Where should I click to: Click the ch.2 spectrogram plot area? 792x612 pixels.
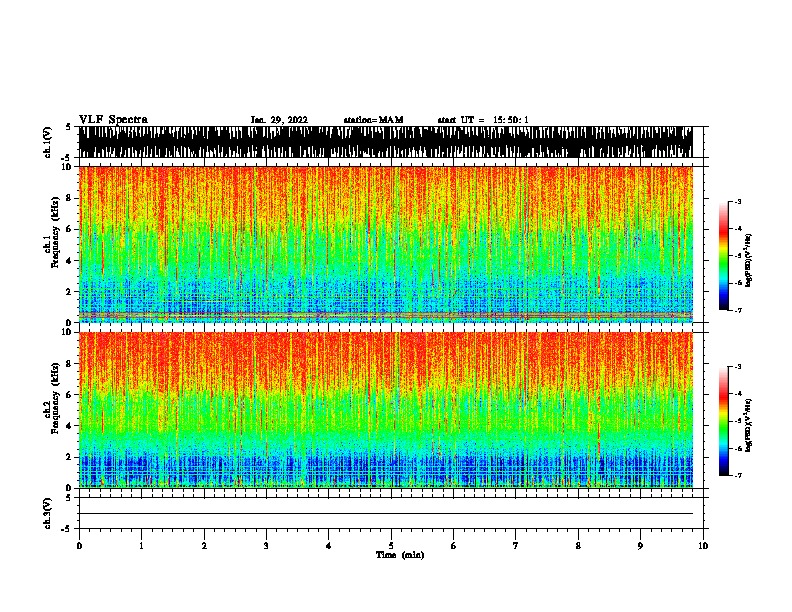click(x=386, y=410)
